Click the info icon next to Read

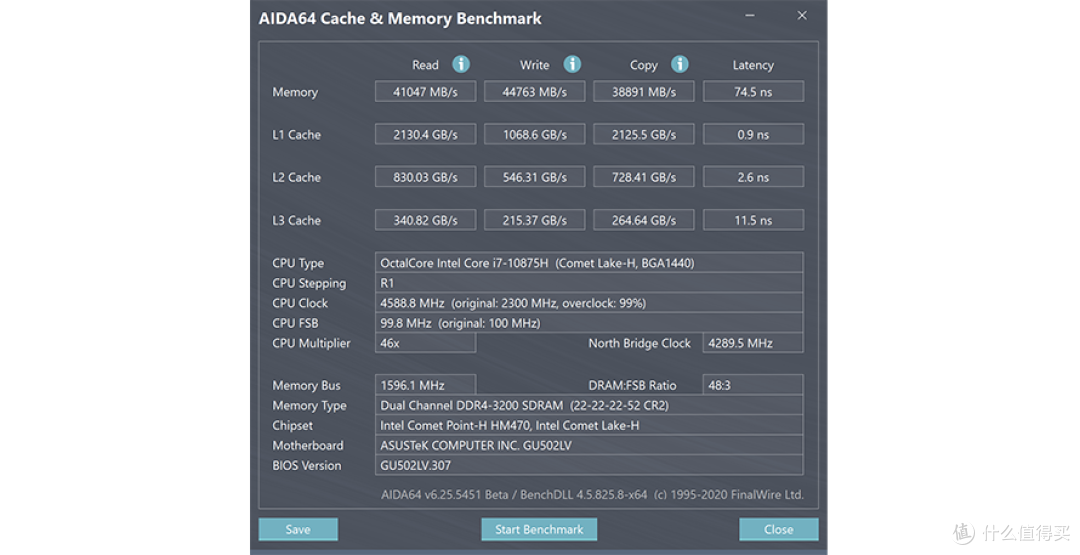click(x=461, y=64)
